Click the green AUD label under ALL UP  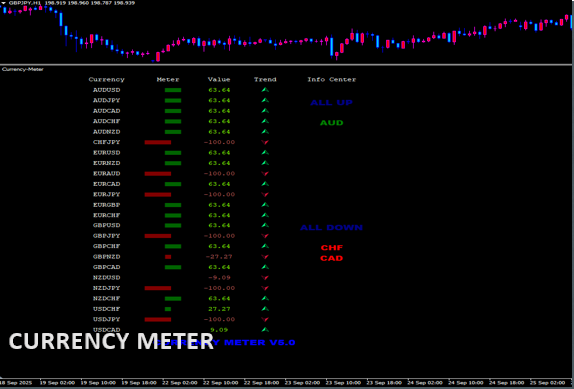pos(332,123)
